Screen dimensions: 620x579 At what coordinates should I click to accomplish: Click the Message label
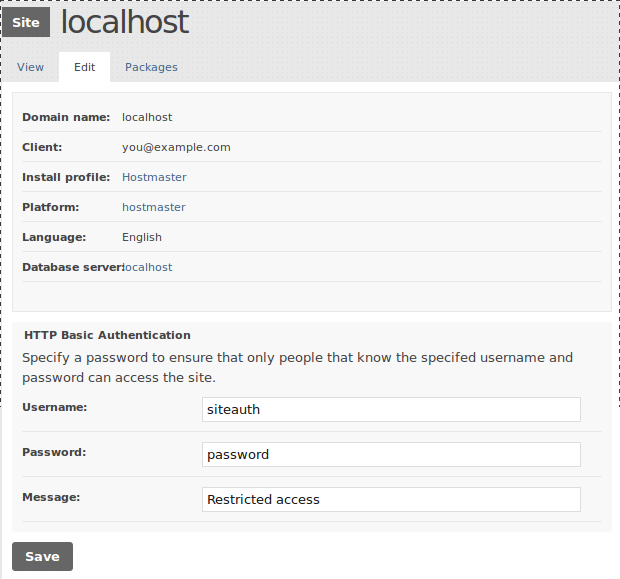(x=51, y=498)
